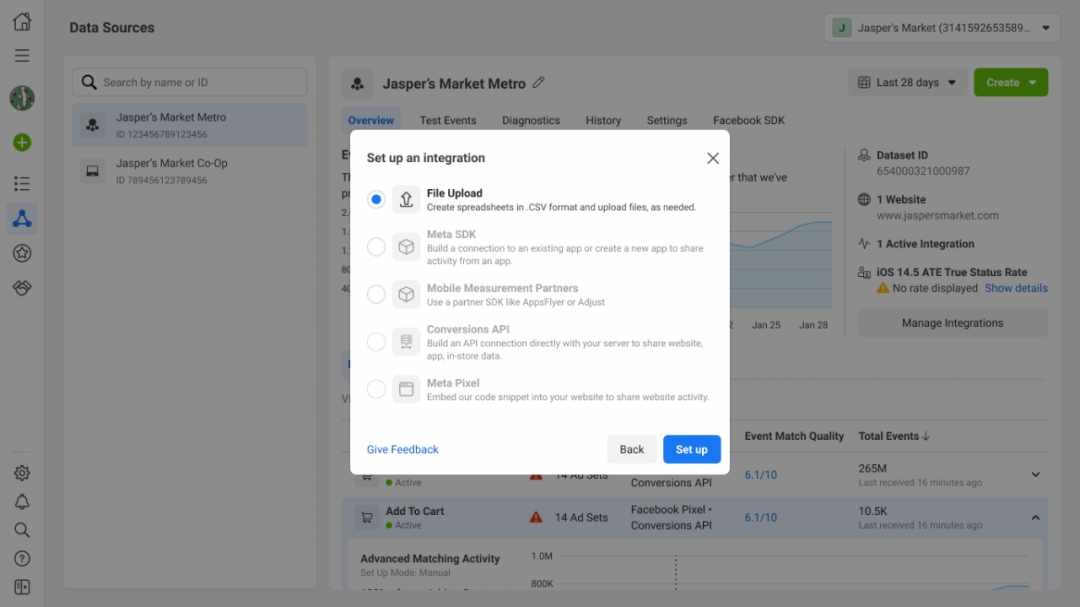Edit dataset name with pencil icon
Viewport: 1080px width, 607px height.
(539, 83)
